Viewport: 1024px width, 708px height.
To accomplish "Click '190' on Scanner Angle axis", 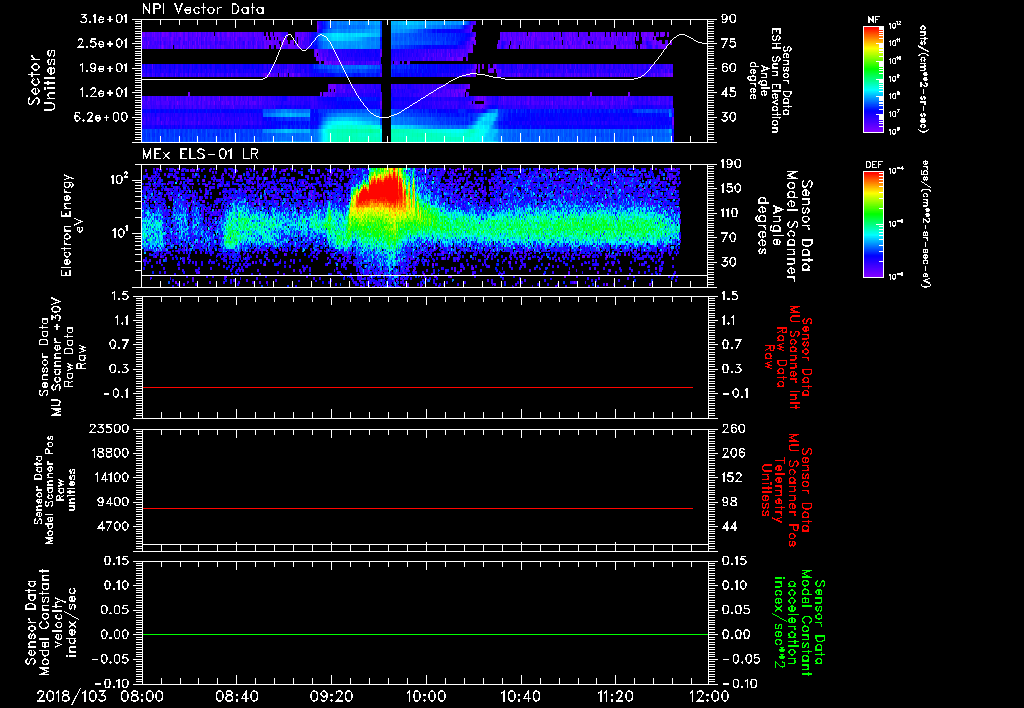I will coord(733,164).
